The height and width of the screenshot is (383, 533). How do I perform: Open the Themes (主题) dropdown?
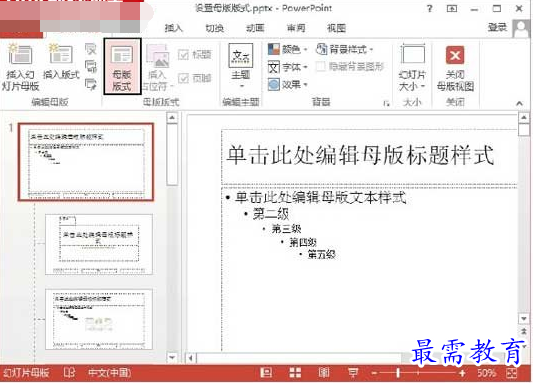pos(241,65)
